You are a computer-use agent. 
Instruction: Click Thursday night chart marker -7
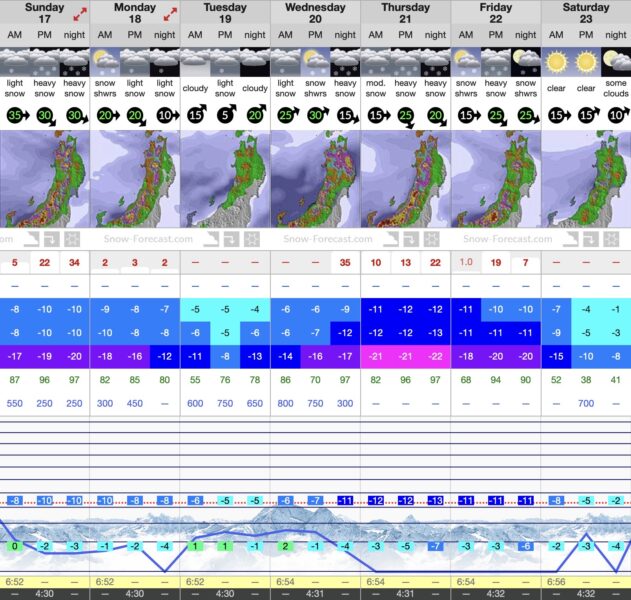435,546
